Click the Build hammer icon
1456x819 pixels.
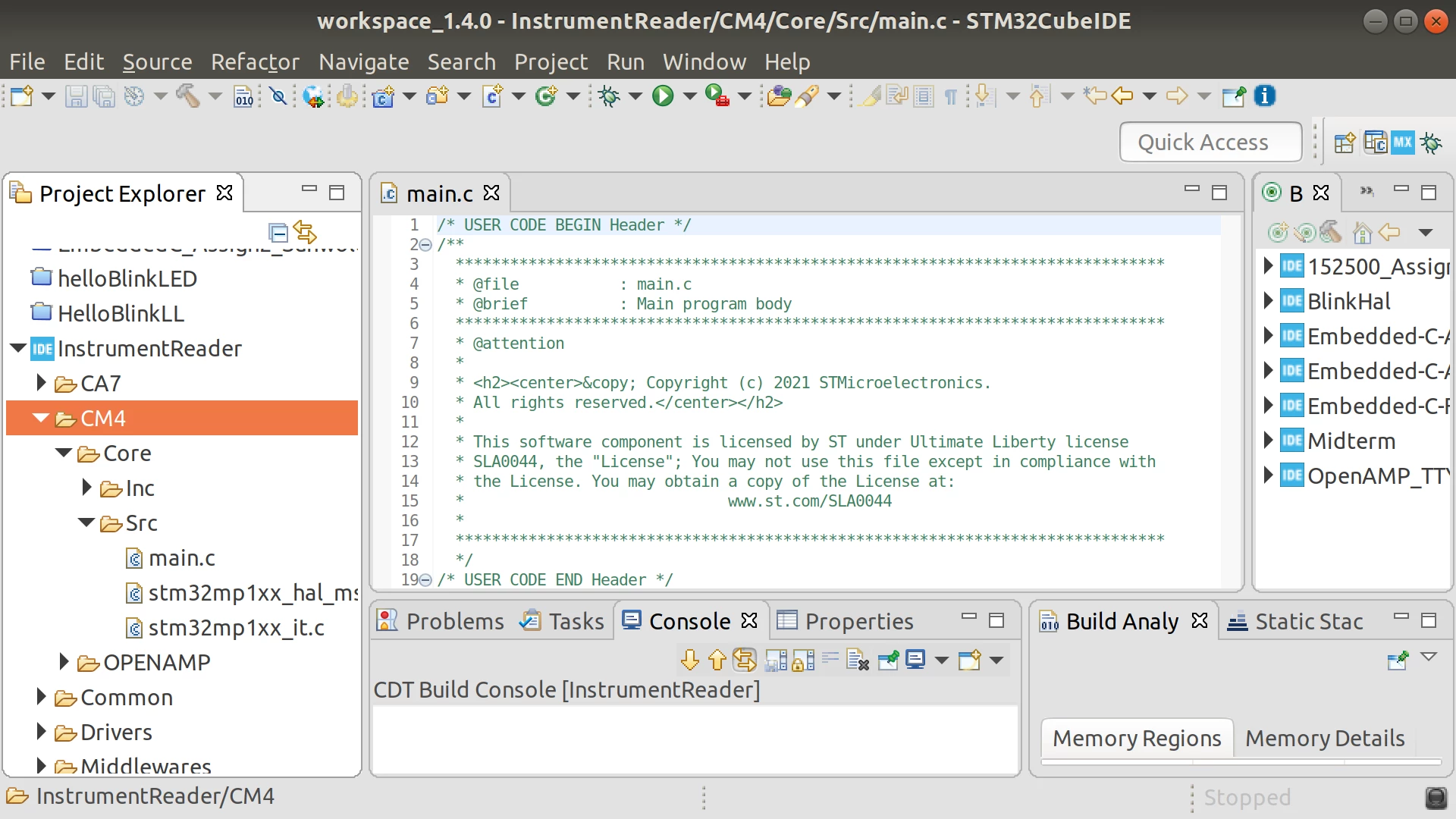187,96
